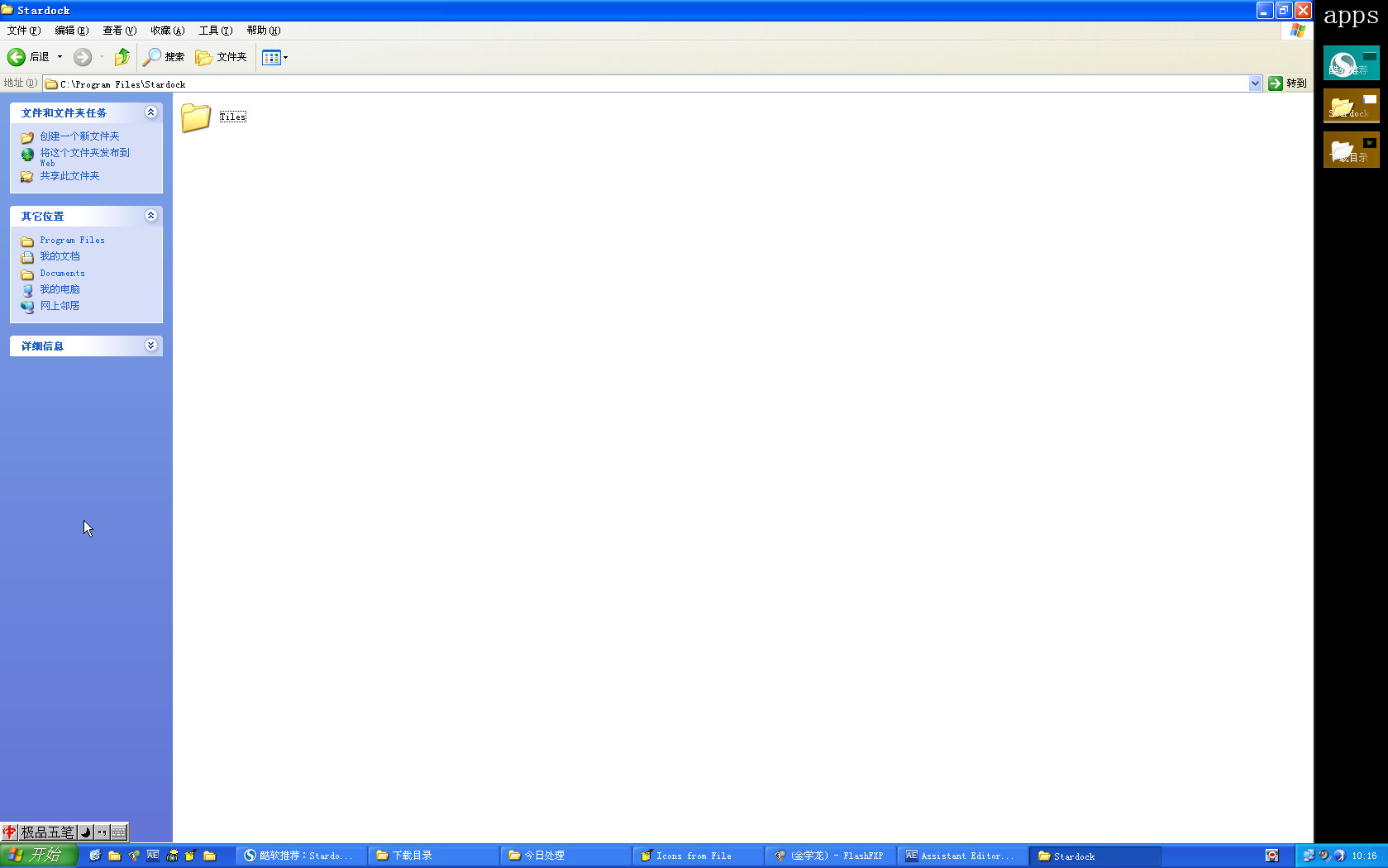Click the Windows flag logo throbber
The height and width of the screenshot is (868, 1388).
pyautogui.click(x=1298, y=31)
